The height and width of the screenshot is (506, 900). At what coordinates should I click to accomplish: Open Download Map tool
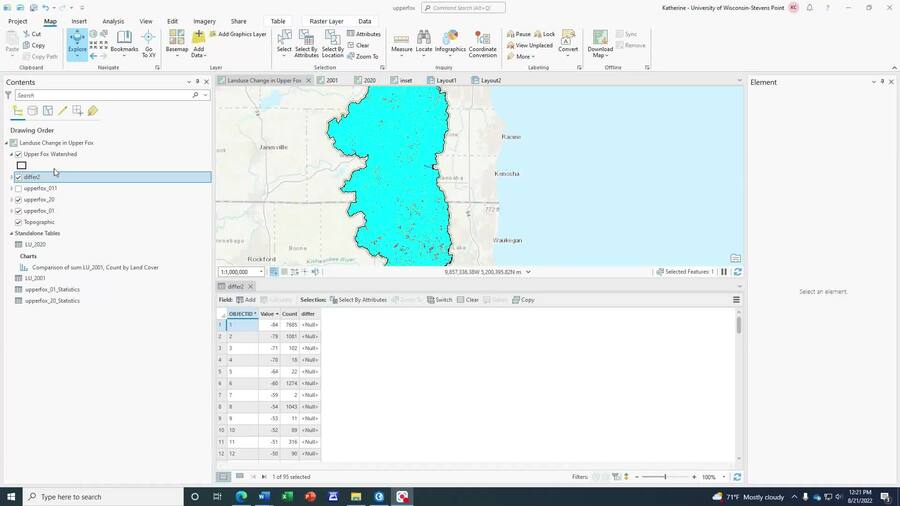600,44
